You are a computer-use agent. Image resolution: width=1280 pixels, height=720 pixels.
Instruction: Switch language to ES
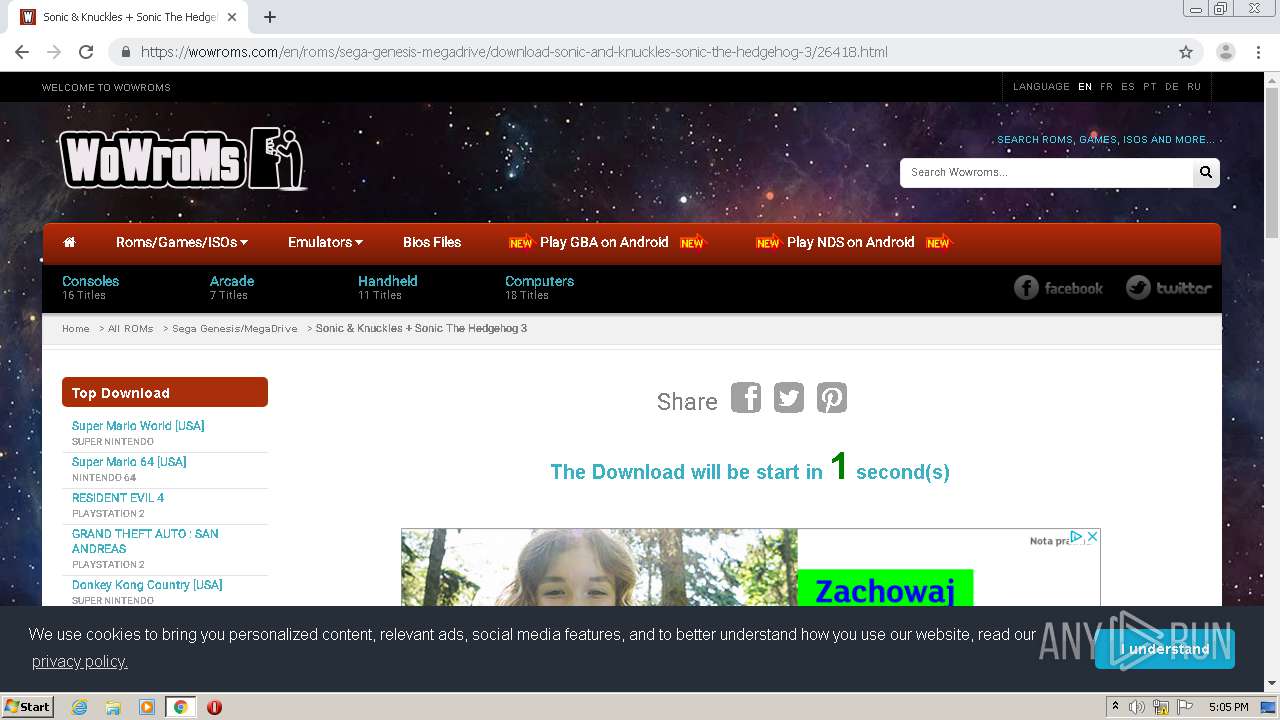tap(1128, 87)
